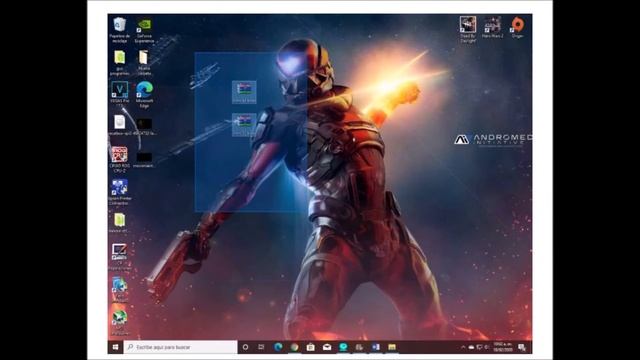Select the Nueva carpeta folder icon

pyautogui.click(x=144, y=62)
